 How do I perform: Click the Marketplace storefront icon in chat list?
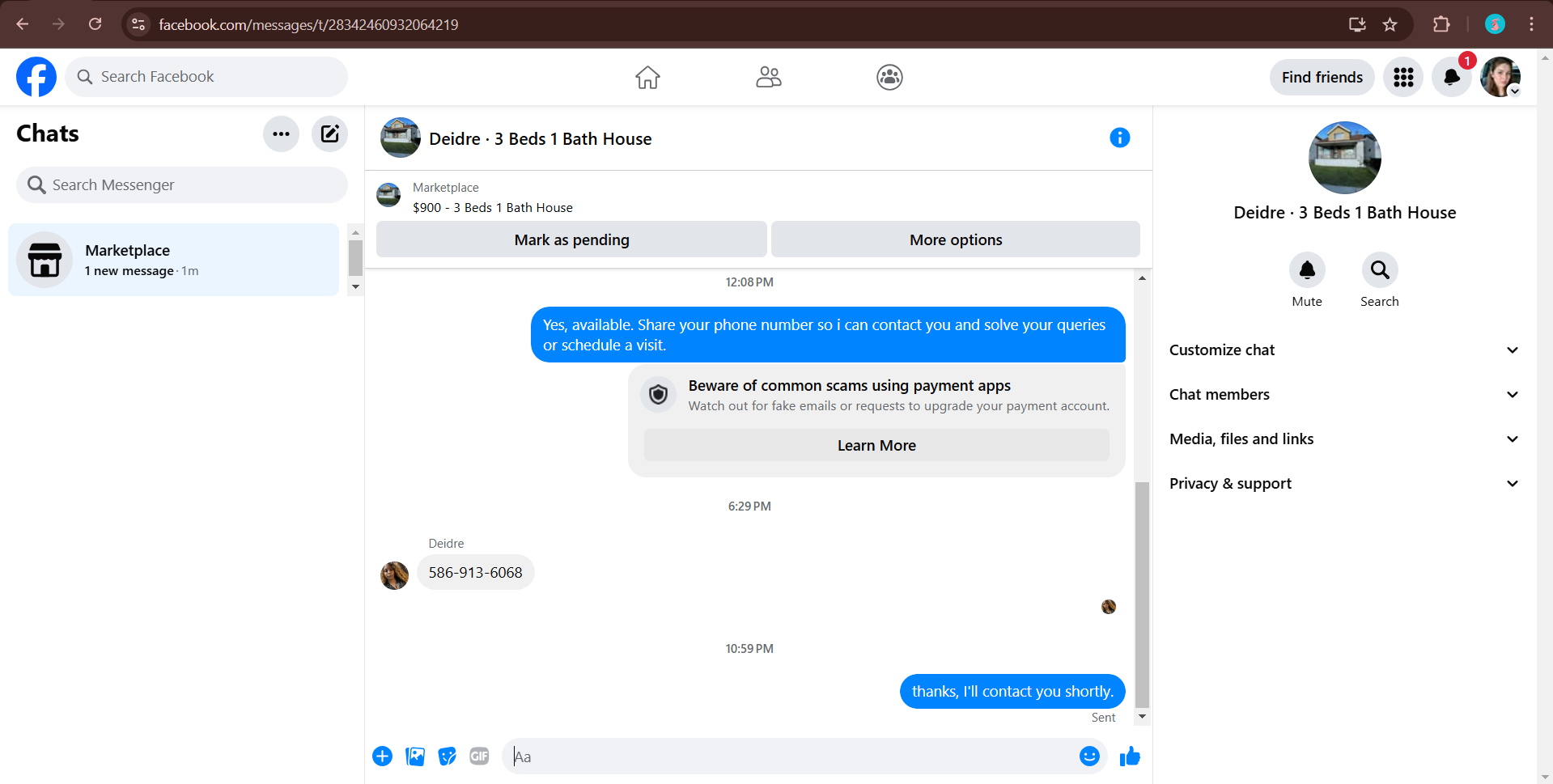coord(45,260)
